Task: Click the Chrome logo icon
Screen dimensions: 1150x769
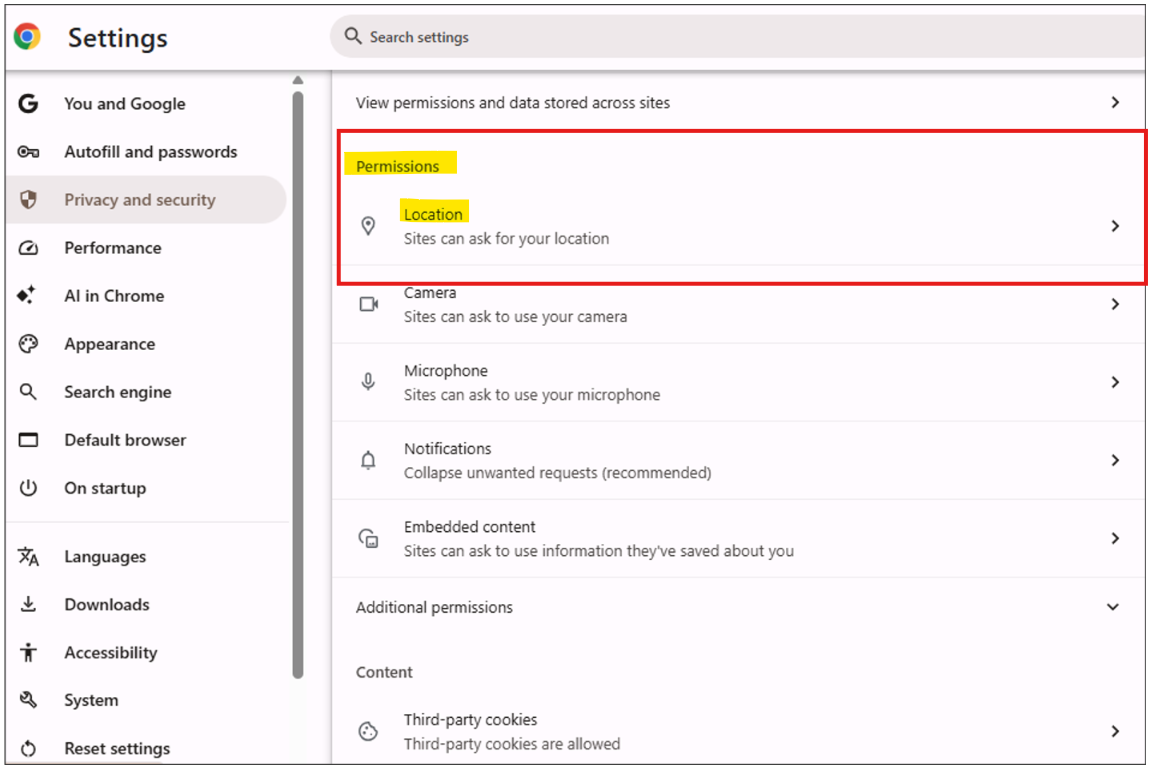Action: pos(28,36)
